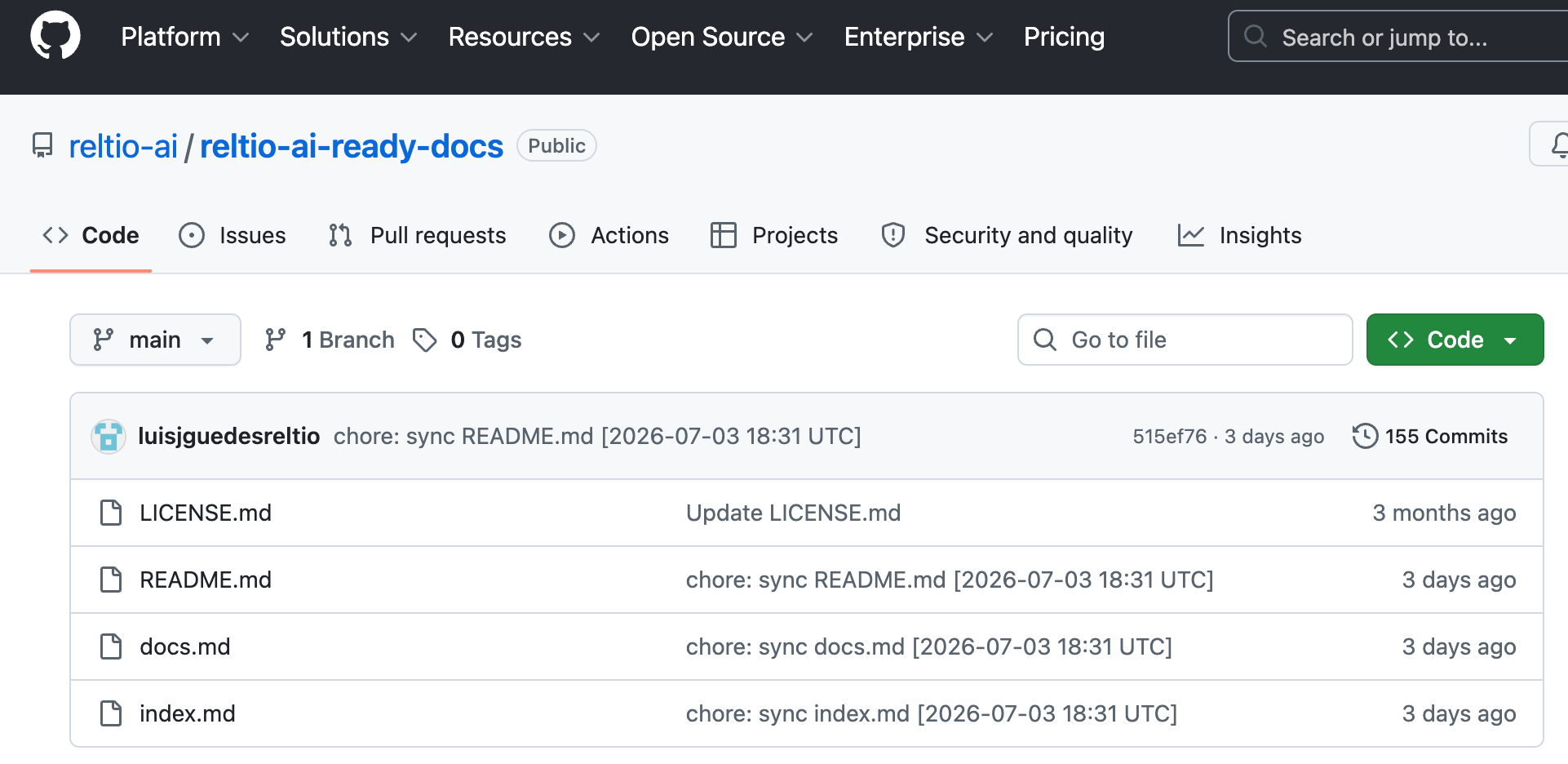
Task: Click the search icon in the header
Action: [1256, 37]
